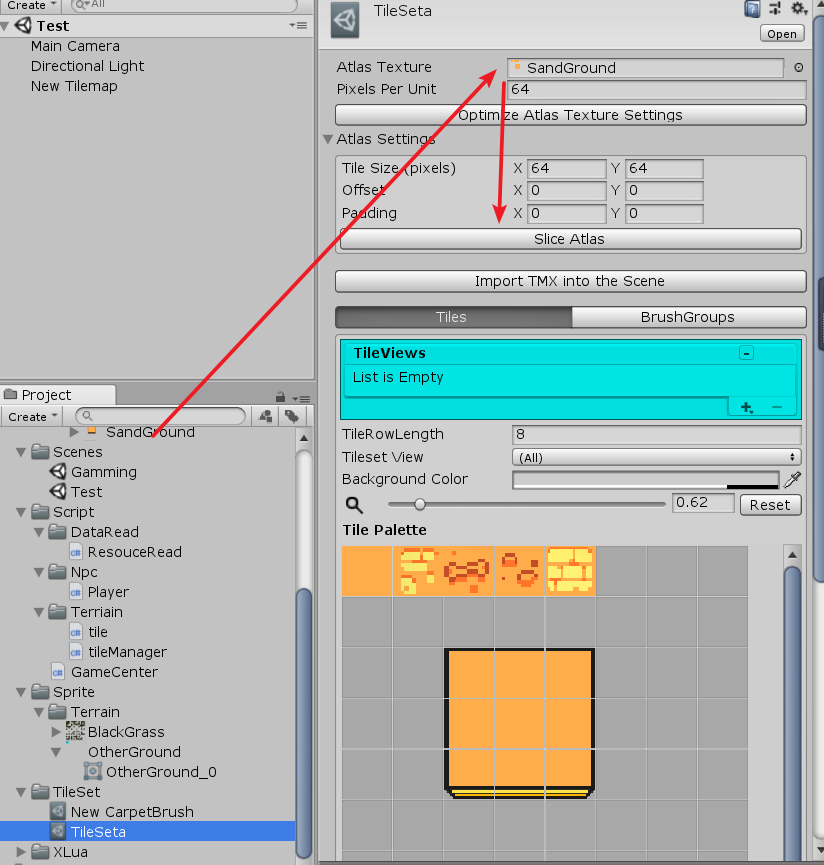The width and height of the screenshot is (824, 865).
Task: Click the Slice Atlas button
Action: tap(569, 239)
